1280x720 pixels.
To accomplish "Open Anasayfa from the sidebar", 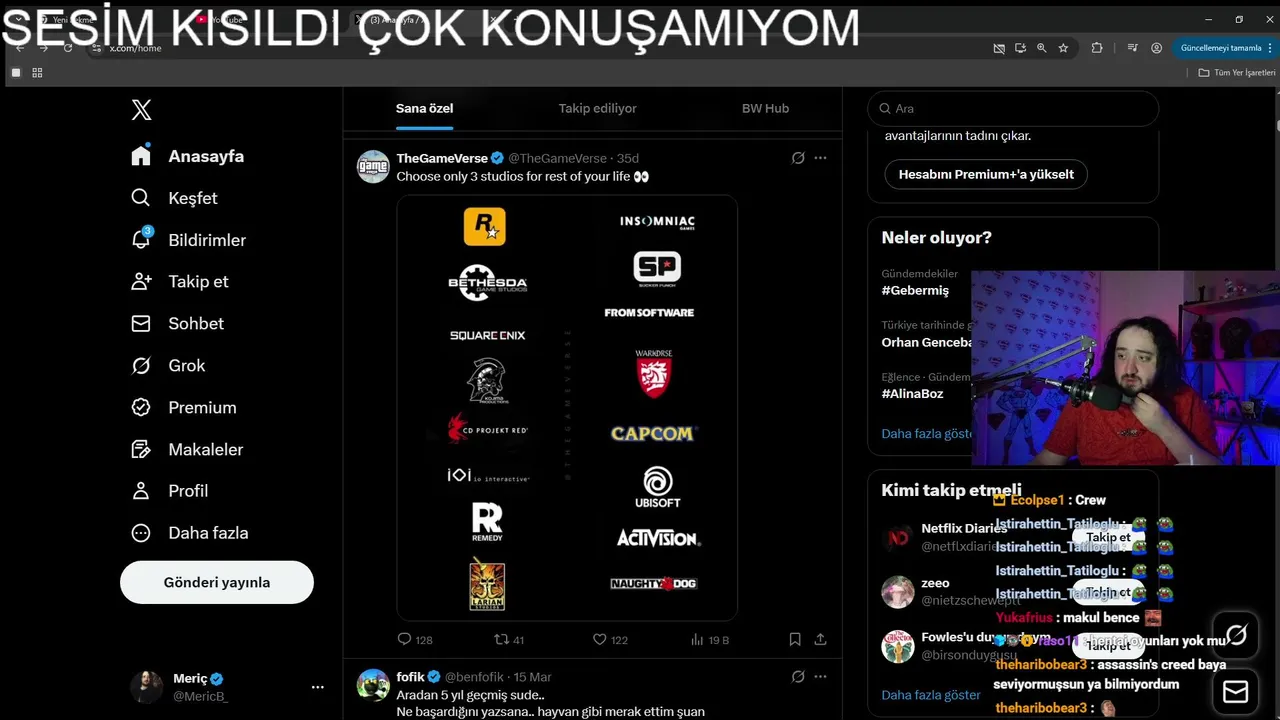I will pyautogui.click(x=188, y=156).
